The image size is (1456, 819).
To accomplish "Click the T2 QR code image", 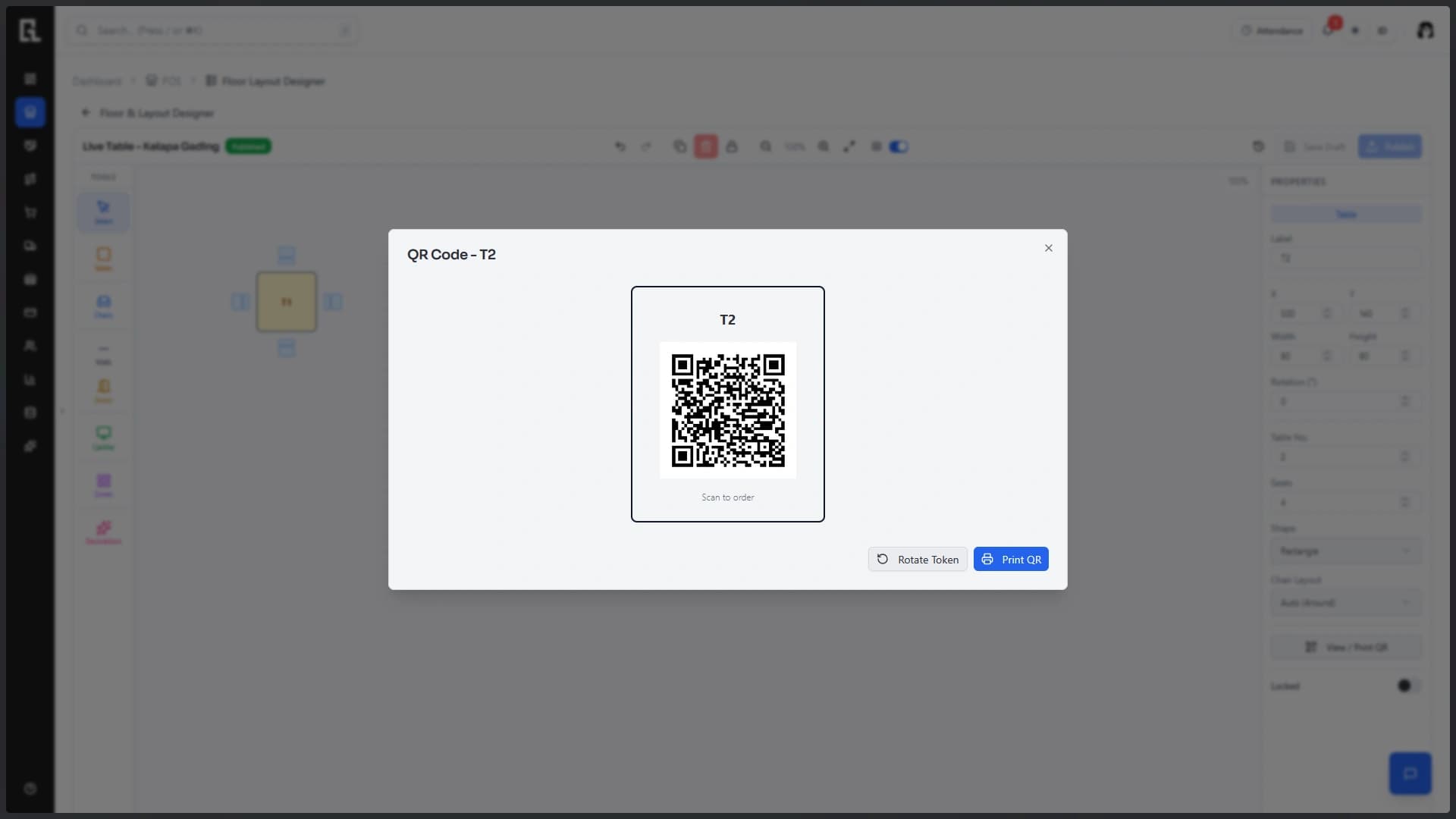I will click(x=728, y=410).
